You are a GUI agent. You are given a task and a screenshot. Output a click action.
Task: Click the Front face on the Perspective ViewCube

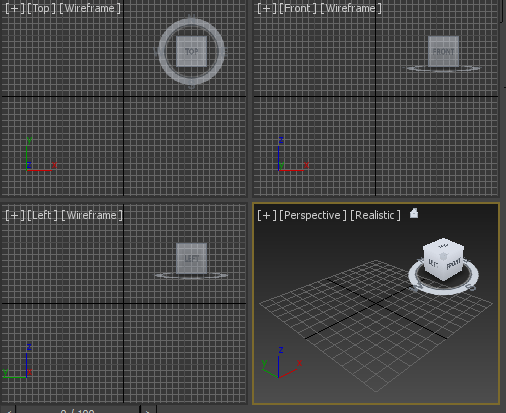click(454, 265)
